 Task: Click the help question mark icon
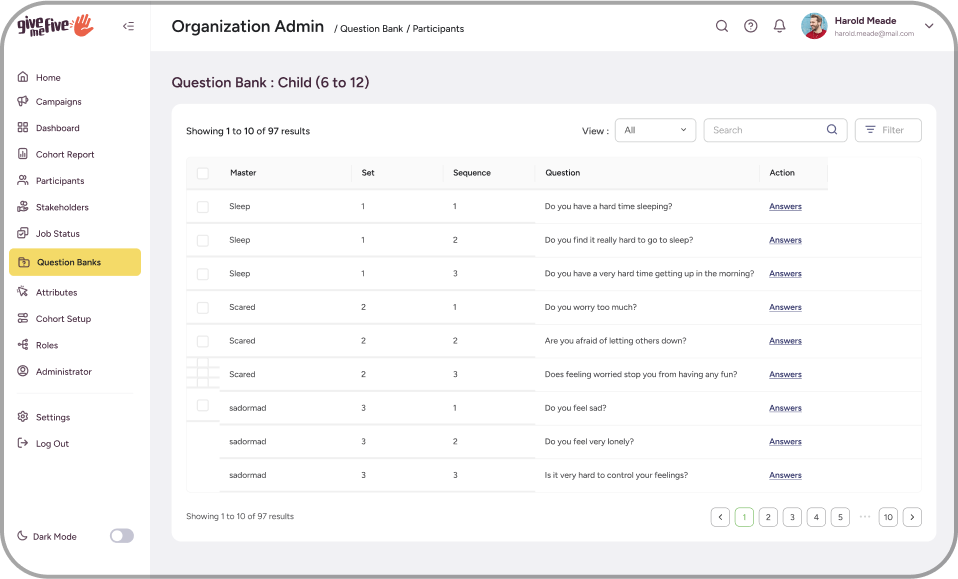point(750,26)
